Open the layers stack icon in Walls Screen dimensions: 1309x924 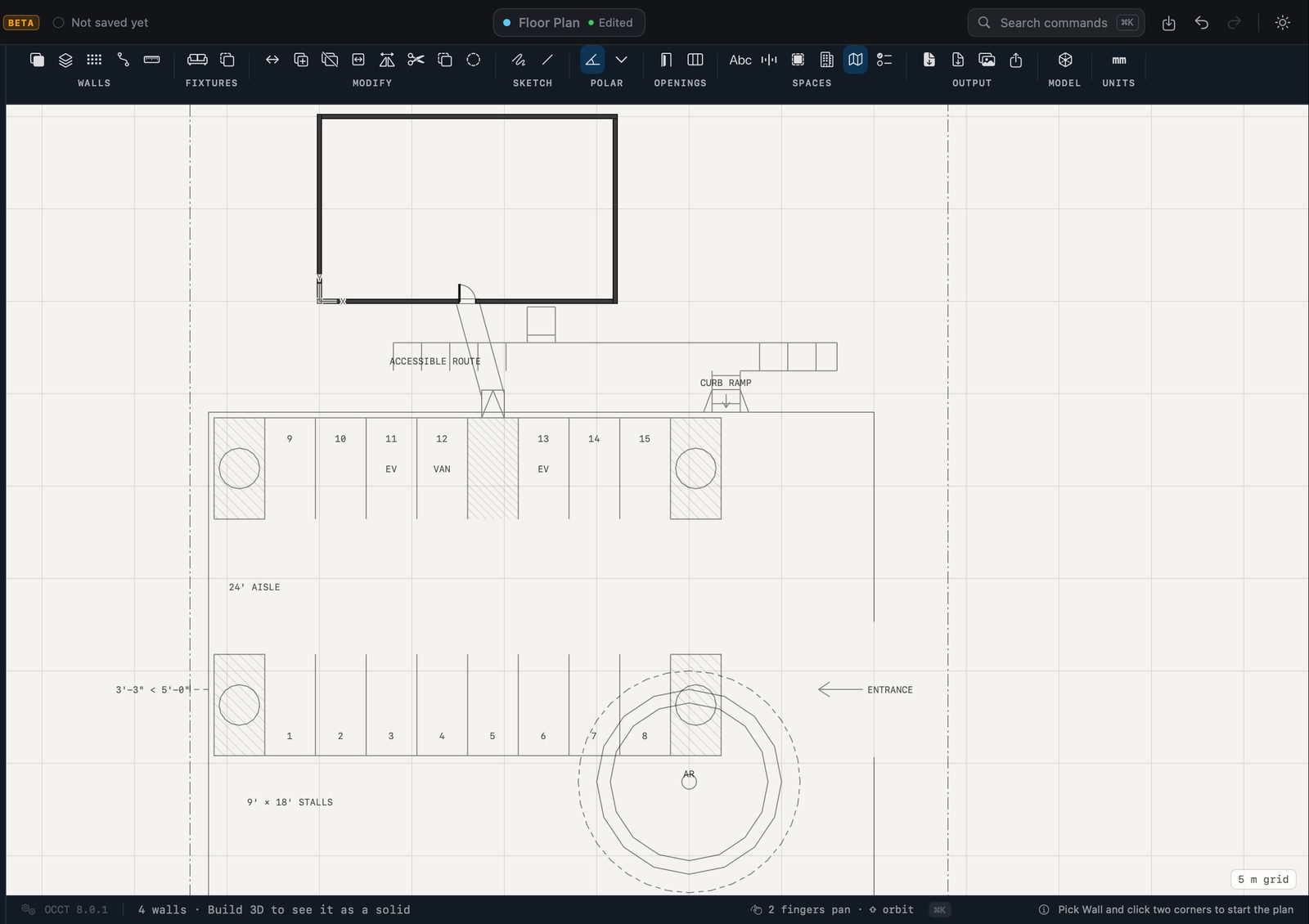click(x=65, y=60)
